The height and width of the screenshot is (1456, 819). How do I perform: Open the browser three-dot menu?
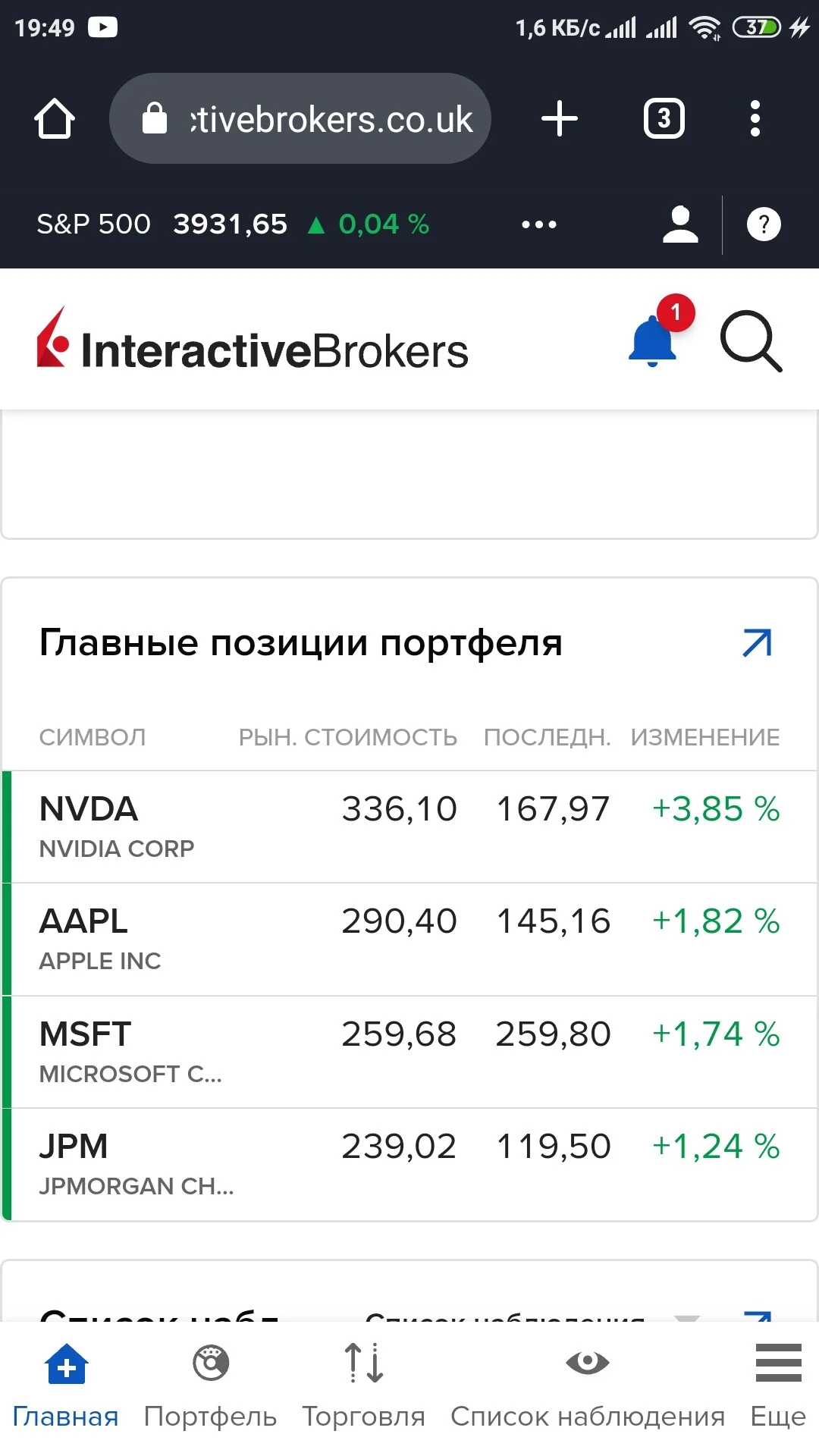[x=755, y=119]
